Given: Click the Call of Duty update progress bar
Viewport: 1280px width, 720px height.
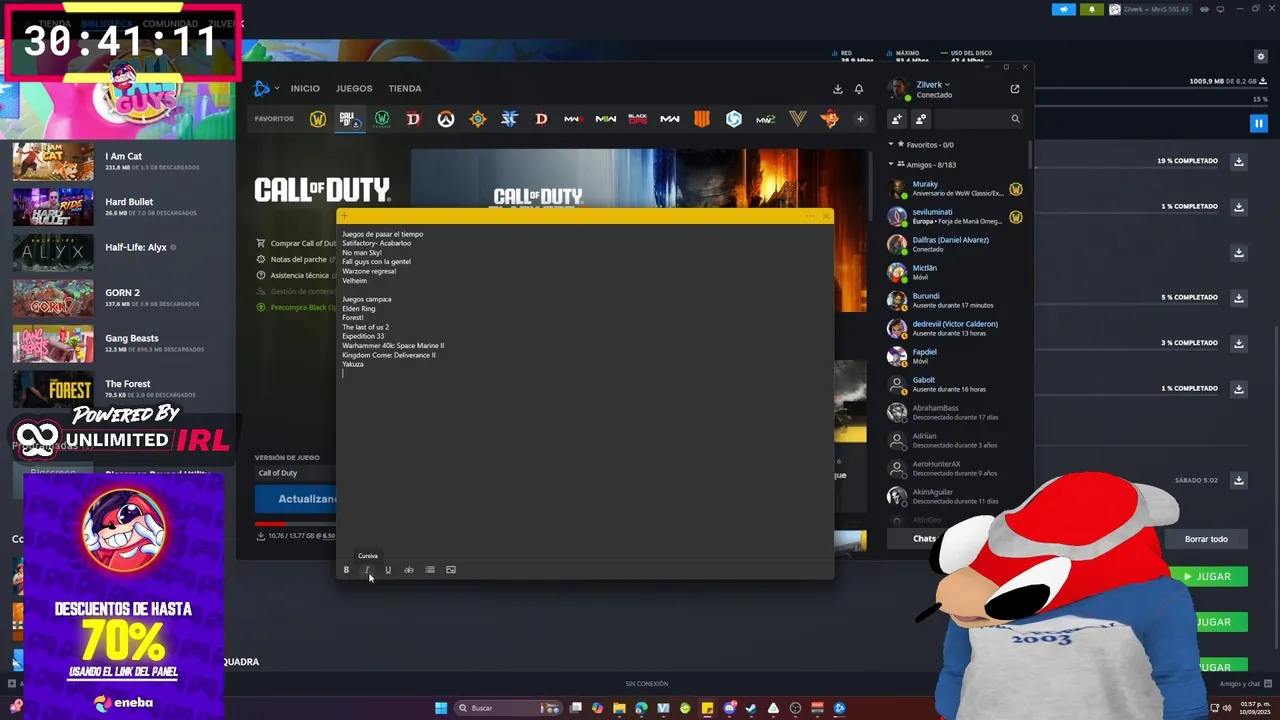Looking at the screenshot, I should [296, 524].
